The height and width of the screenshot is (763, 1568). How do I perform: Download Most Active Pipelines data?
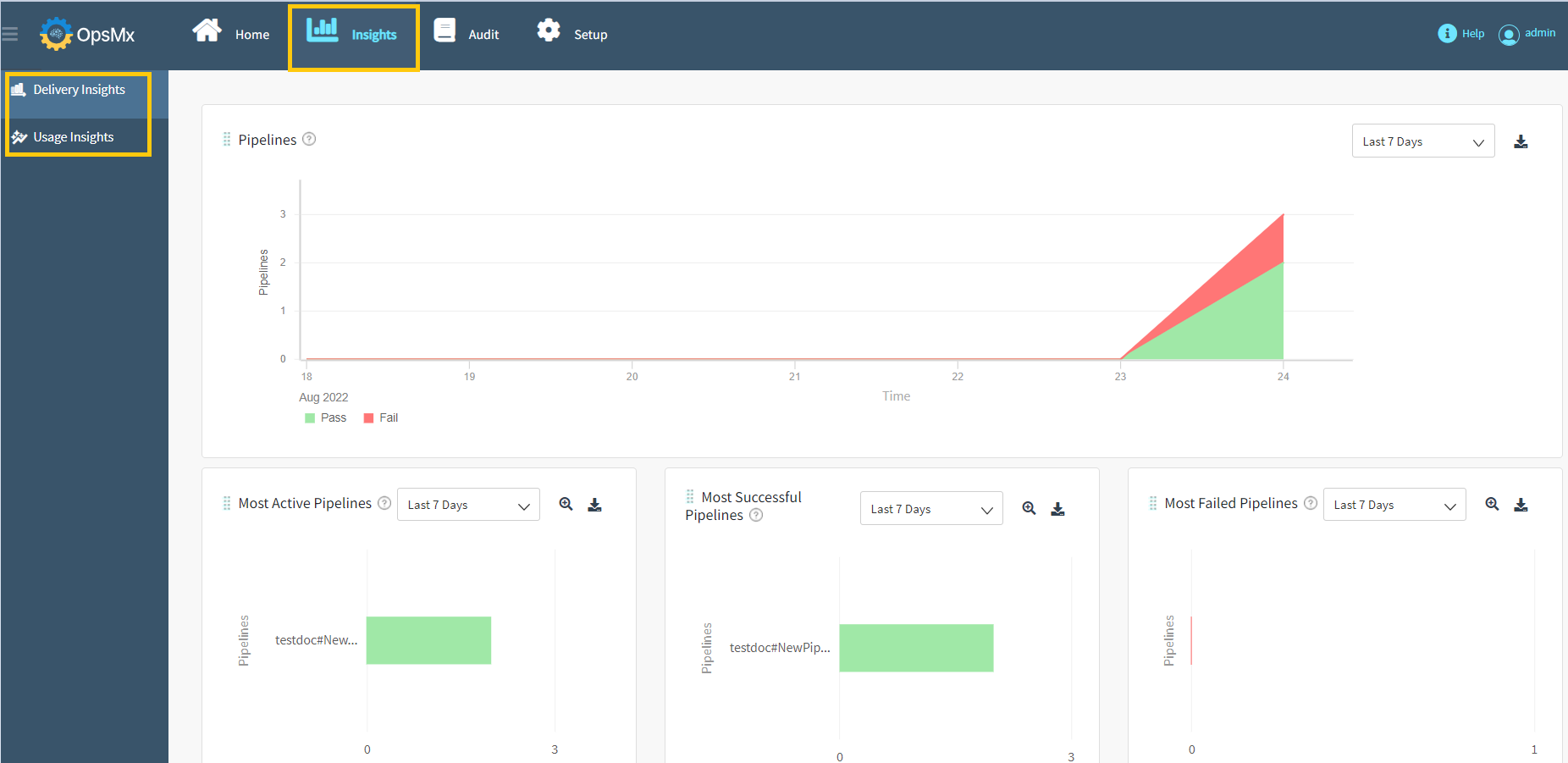pos(594,505)
